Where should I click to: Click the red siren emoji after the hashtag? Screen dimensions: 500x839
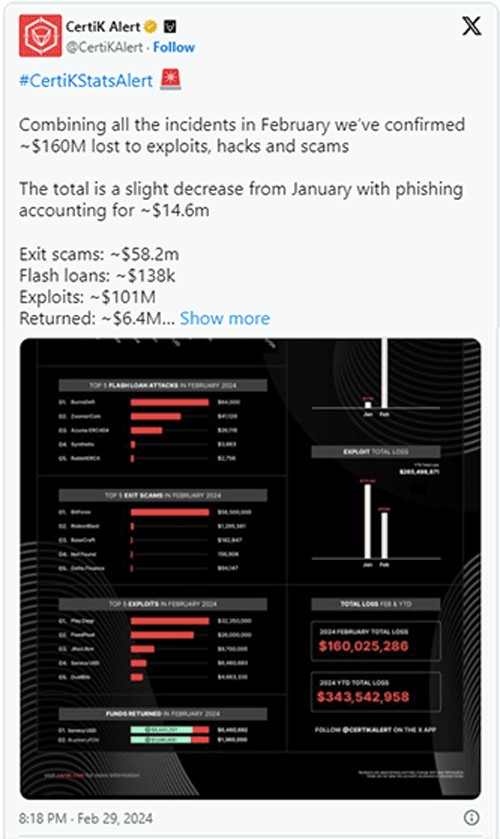click(170, 80)
